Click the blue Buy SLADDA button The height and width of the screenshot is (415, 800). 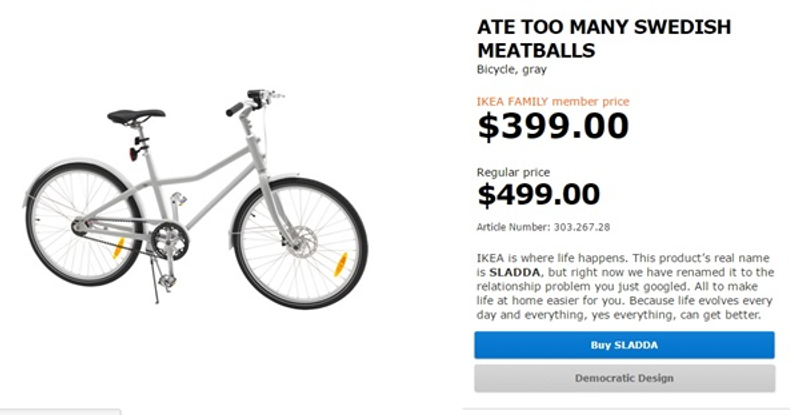coord(624,346)
